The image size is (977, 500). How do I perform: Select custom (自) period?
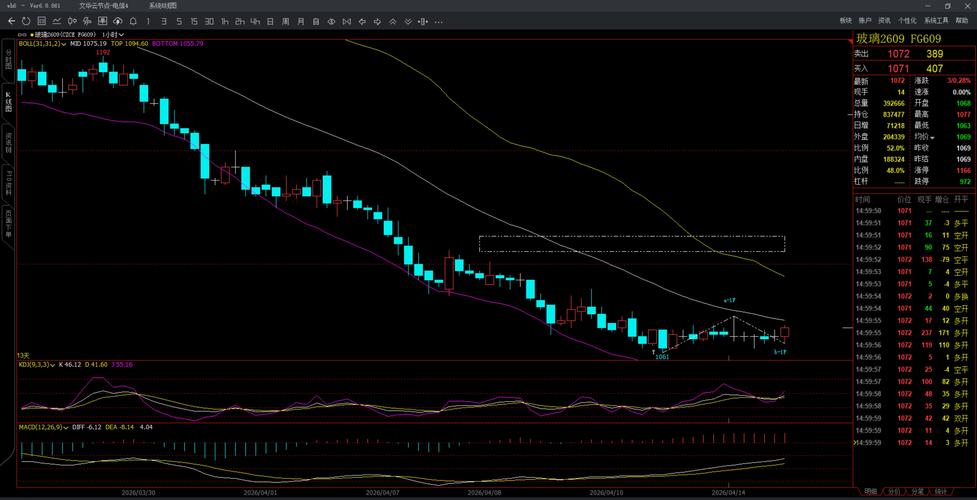316,21
